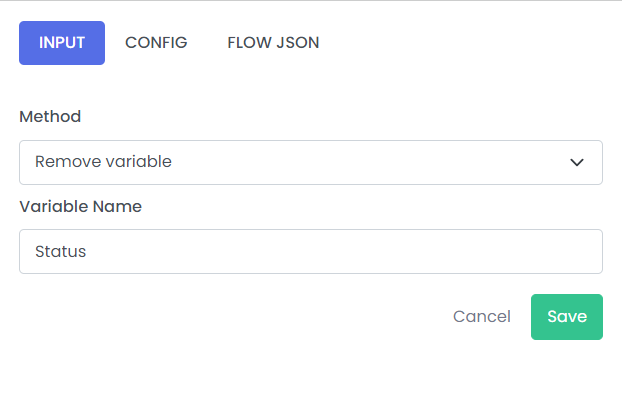View flow JSON via FLOW JSON tab
The height and width of the screenshot is (412, 622).
[x=273, y=43]
